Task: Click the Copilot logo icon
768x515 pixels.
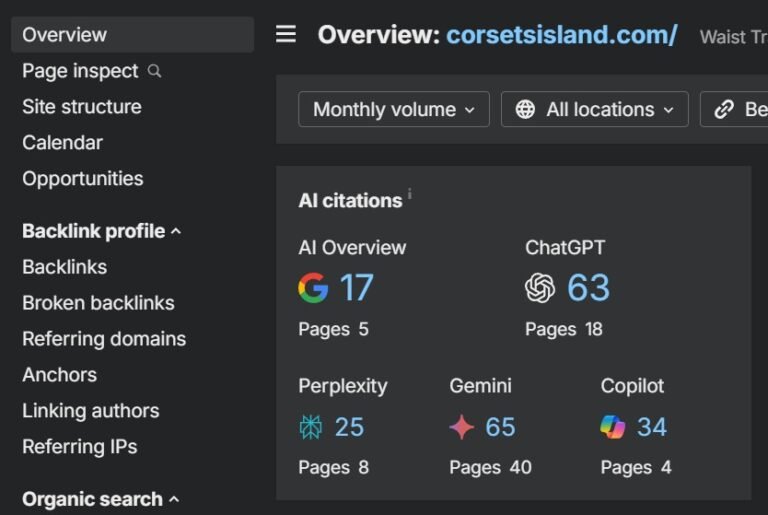Action: coord(612,428)
